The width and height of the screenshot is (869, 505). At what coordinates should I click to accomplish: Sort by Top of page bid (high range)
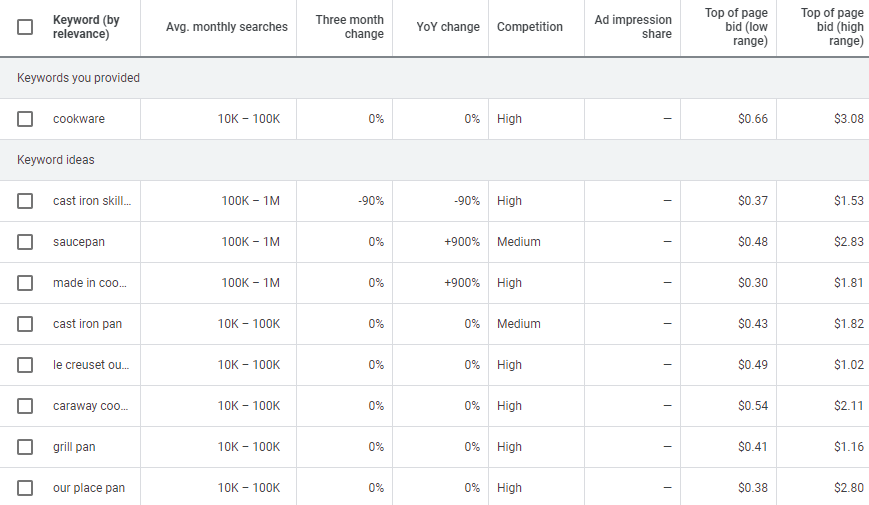pyautogui.click(x=831, y=27)
